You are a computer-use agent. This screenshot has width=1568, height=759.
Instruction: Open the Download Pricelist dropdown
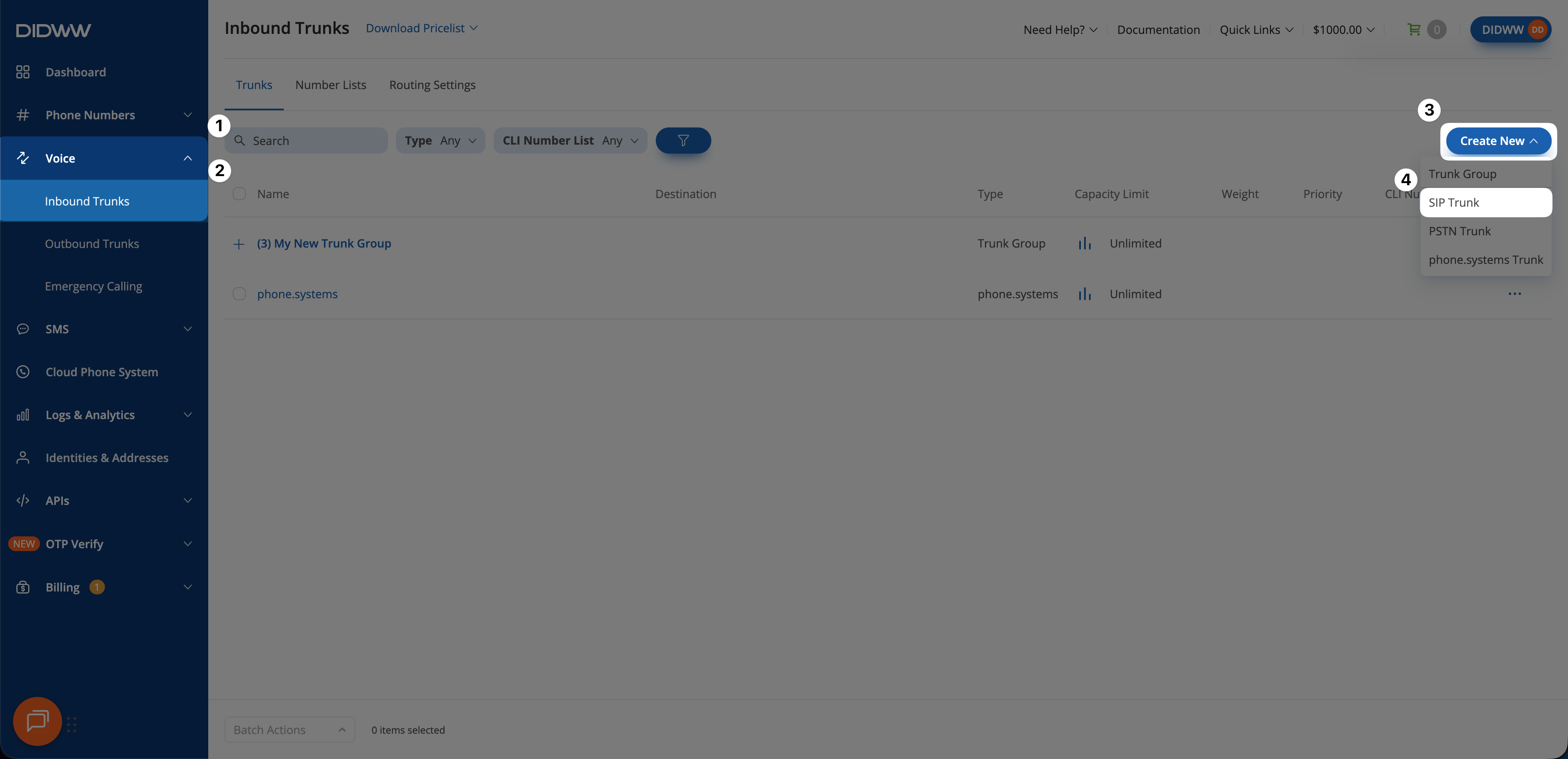click(422, 28)
